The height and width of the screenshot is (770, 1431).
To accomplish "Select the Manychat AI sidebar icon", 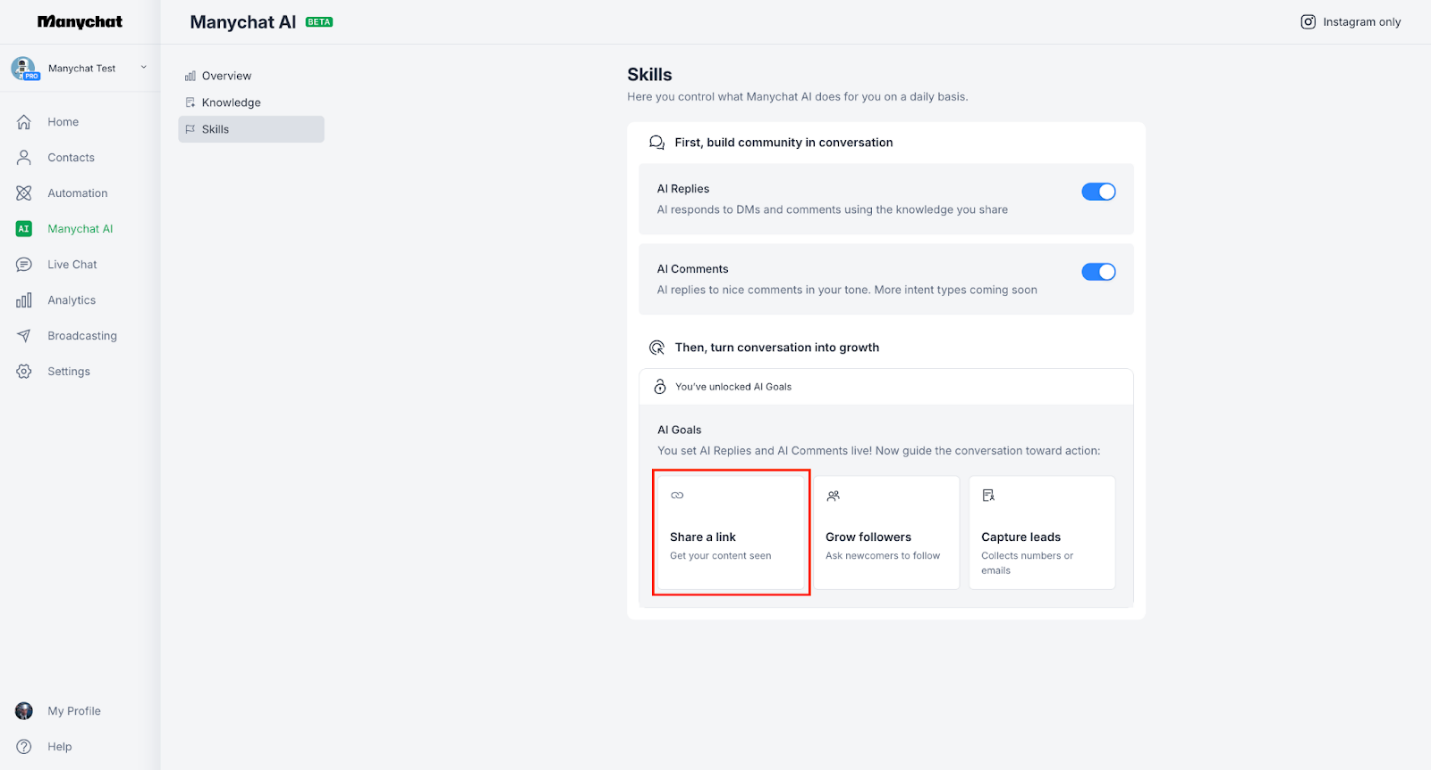I will pos(24,228).
